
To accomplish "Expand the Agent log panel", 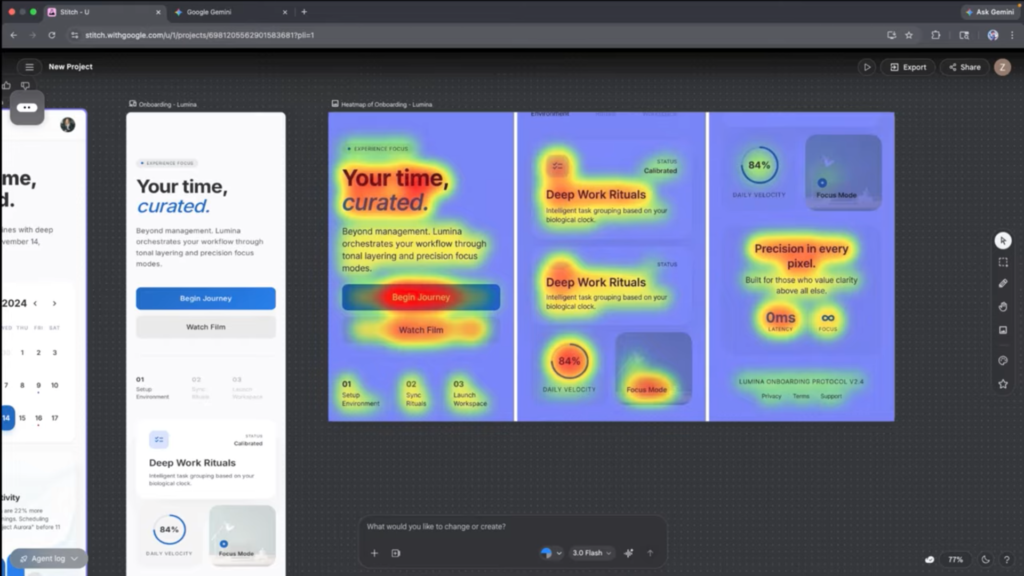I will click(x=49, y=558).
